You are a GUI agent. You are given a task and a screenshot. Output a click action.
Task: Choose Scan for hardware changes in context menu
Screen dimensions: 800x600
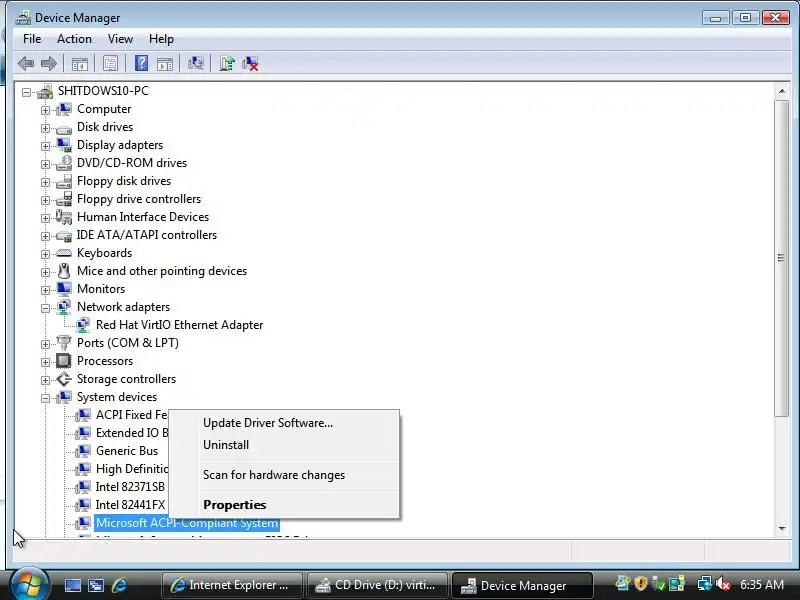coord(284,475)
